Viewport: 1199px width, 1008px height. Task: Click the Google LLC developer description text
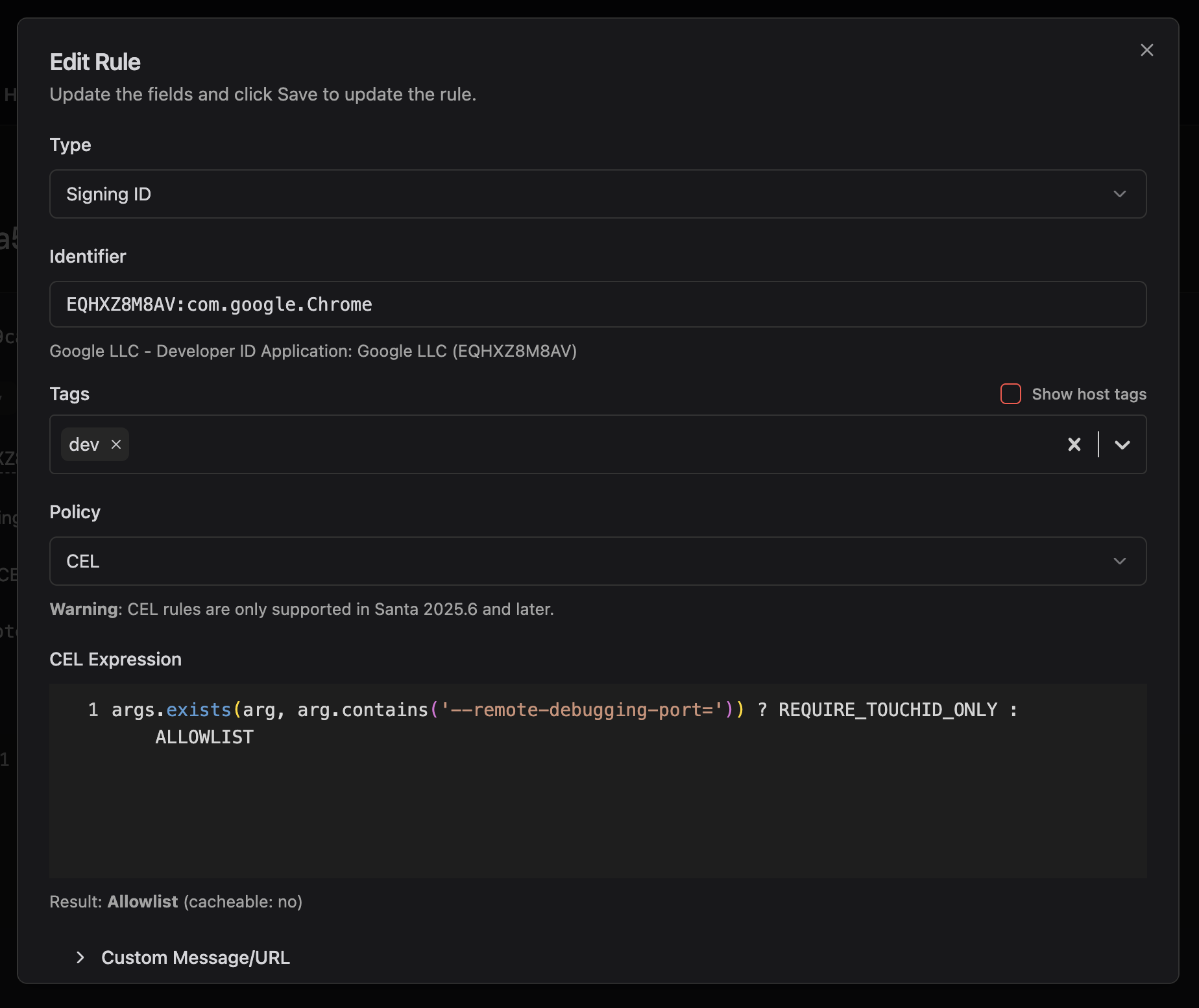pyautogui.click(x=313, y=351)
